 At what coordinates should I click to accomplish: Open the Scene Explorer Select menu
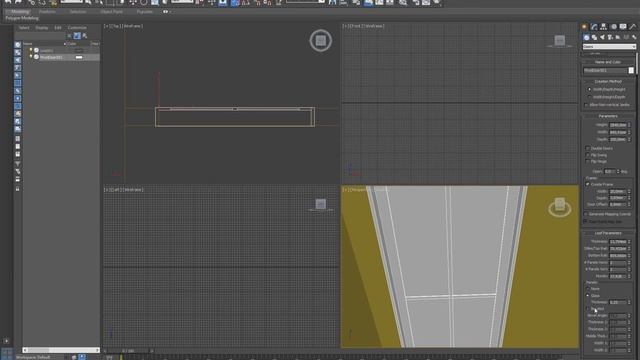click(x=24, y=28)
